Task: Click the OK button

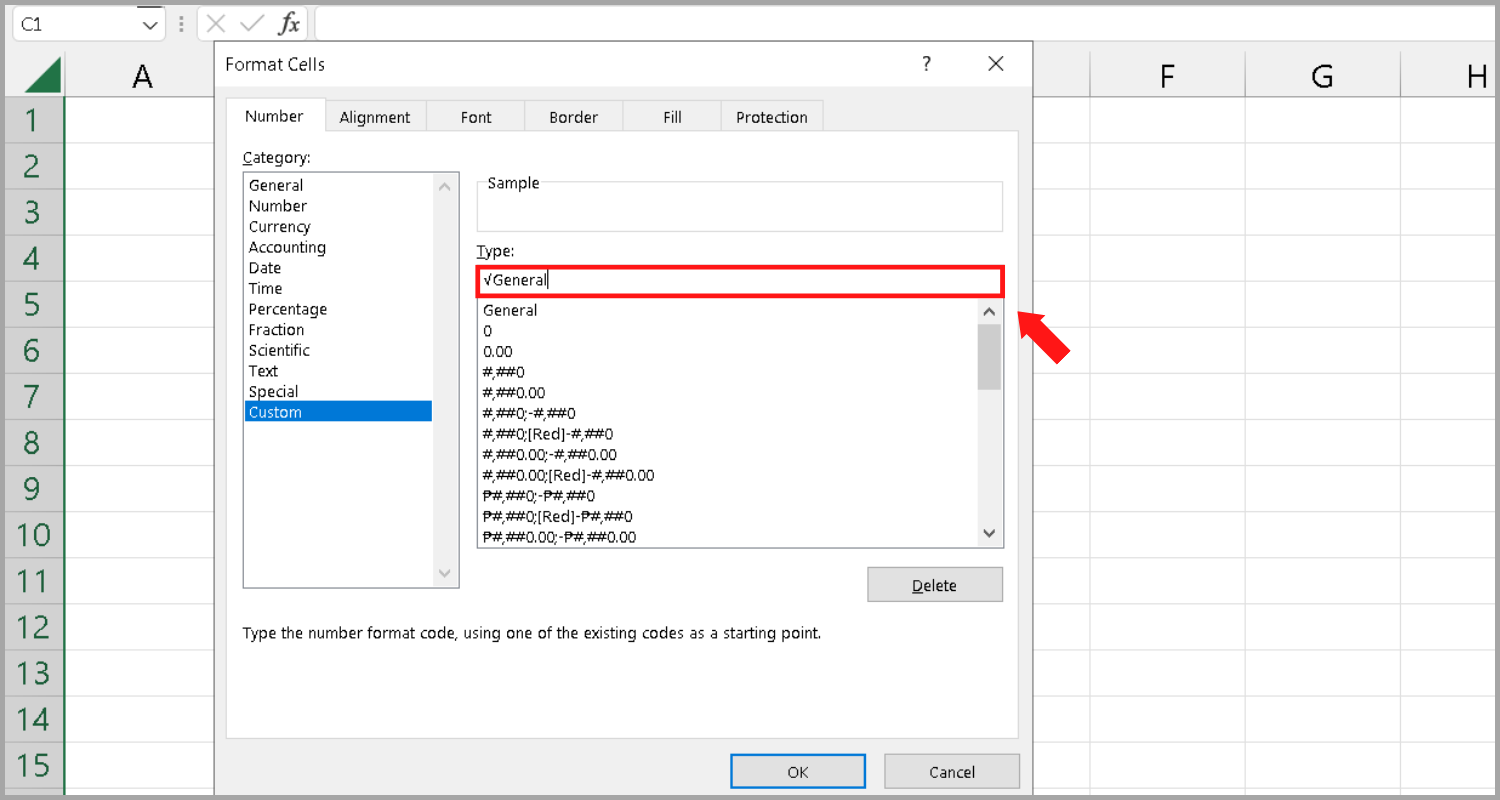Action: click(797, 771)
